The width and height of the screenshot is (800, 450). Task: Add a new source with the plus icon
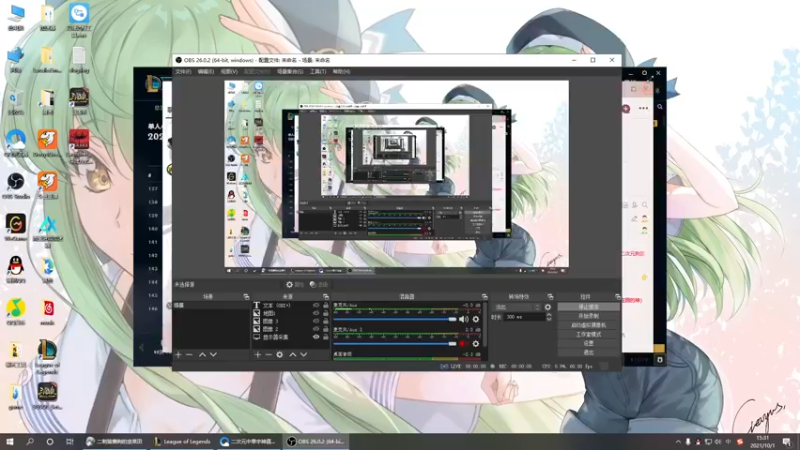click(x=258, y=354)
